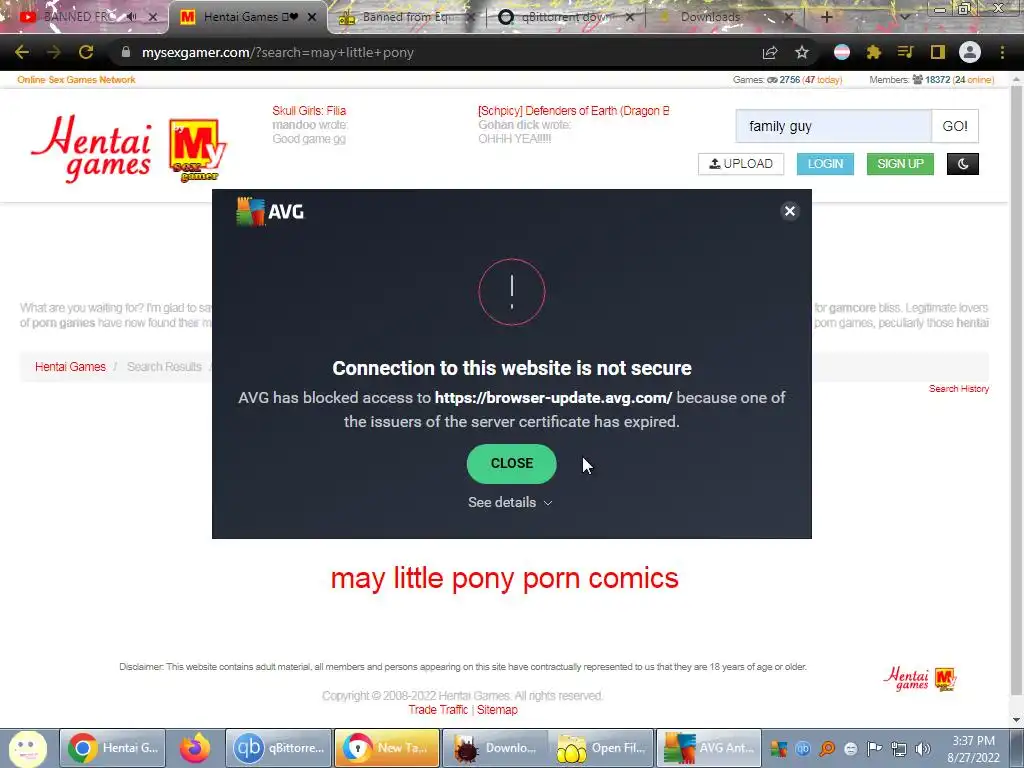Viewport: 1024px width, 768px height.
Task: Switch to qBittorrent in the taskbar
Action: pyautogui.click(x=278, y=748)
